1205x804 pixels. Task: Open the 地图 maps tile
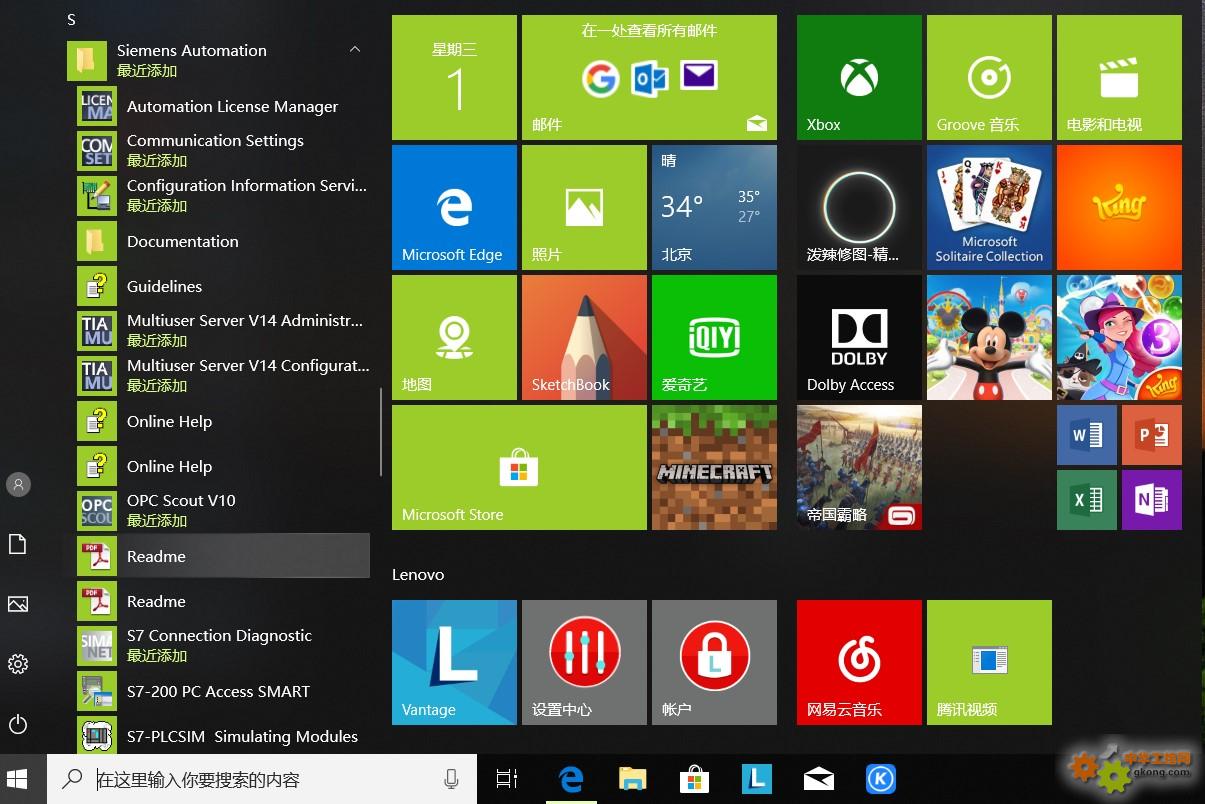point(454,337)
